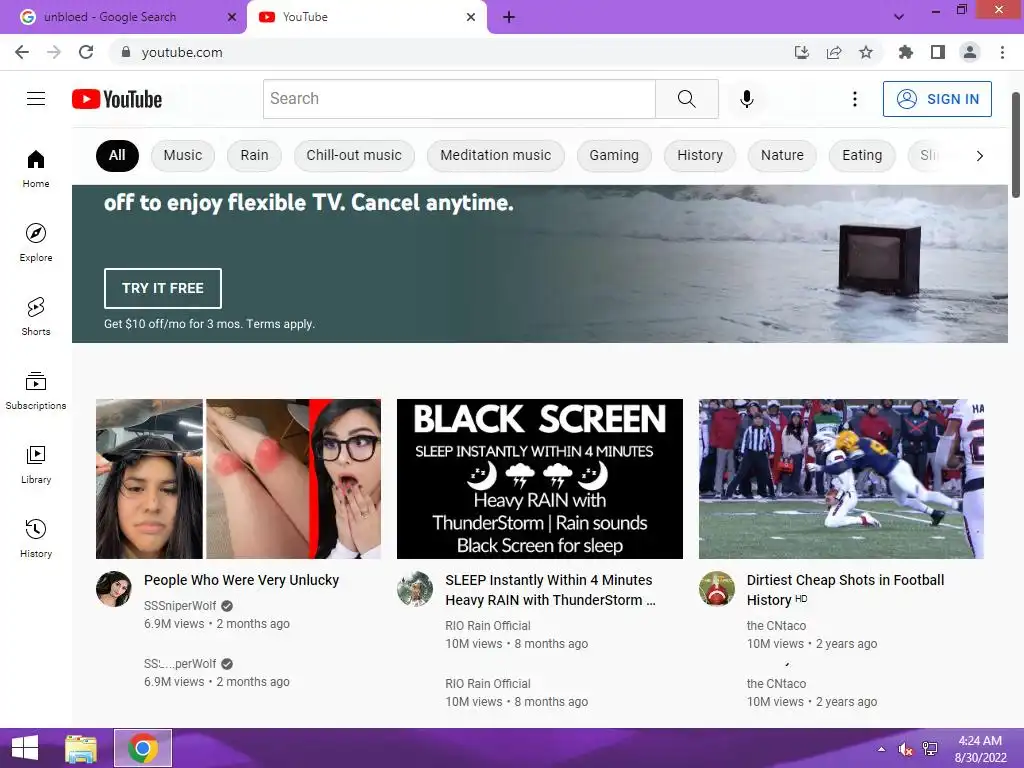
Task: Select the Music filter chip
Action: (x=183, y=155)
